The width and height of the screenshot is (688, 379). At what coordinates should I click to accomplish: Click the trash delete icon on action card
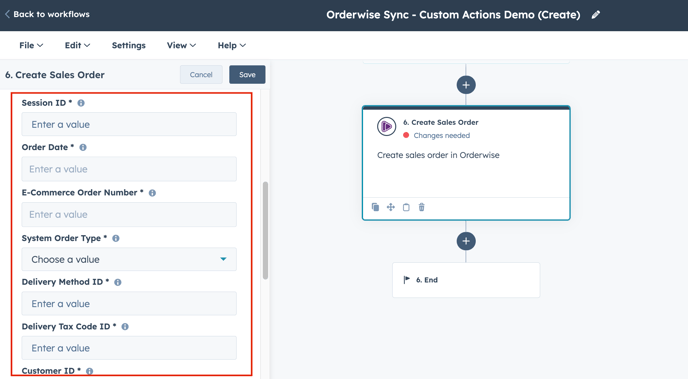[421, 207]
